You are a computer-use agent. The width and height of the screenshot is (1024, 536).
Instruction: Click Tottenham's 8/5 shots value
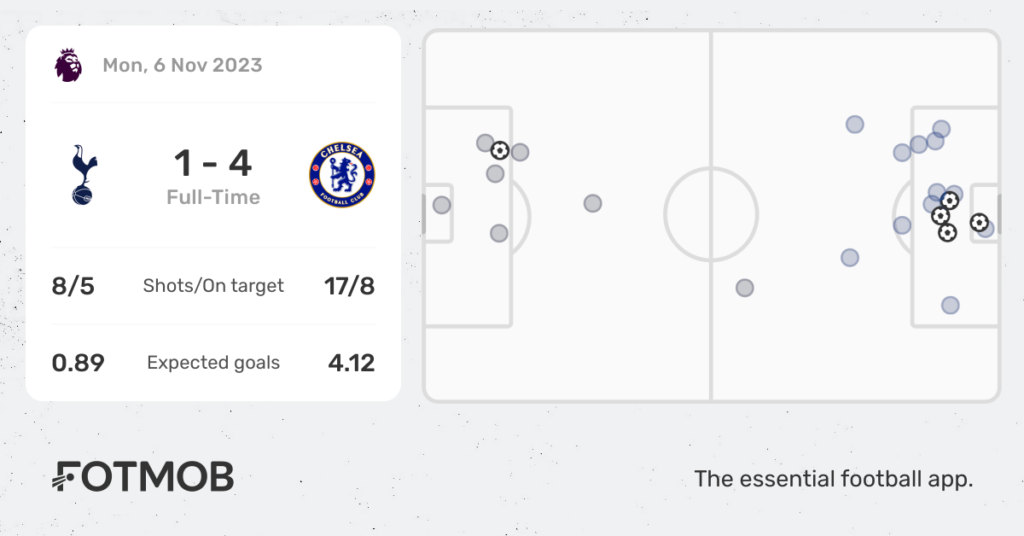pyautogui.click(x=73, y=286)
